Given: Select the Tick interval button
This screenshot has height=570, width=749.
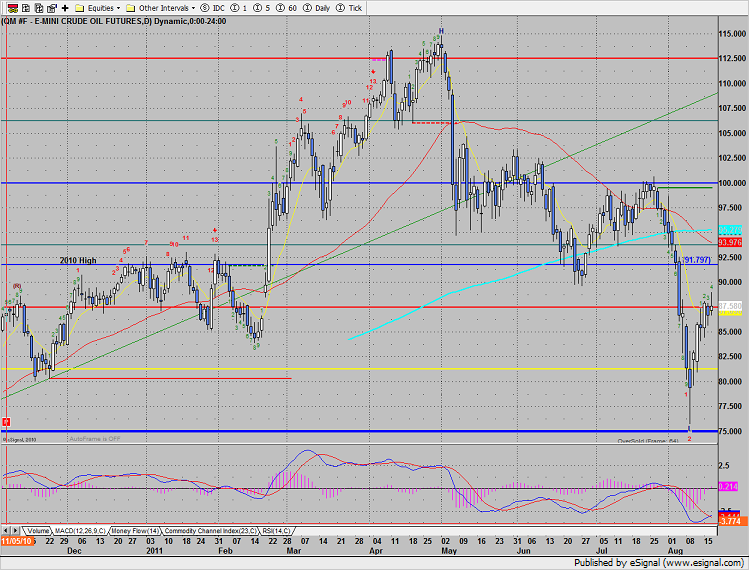Looking at the screenshot, I should [348, 8].
